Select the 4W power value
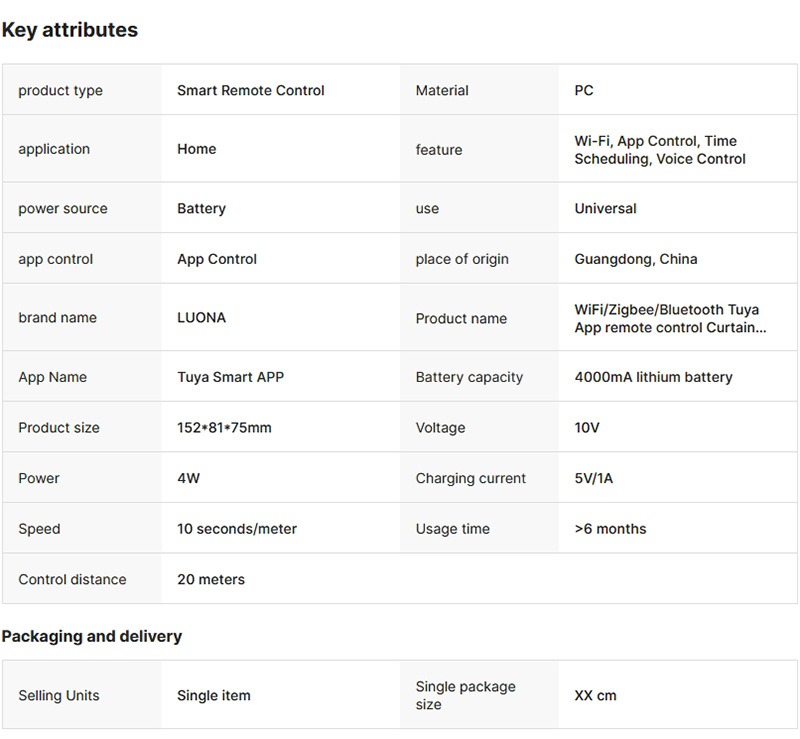This screenshot has height=739, width=800. (189, 478)
